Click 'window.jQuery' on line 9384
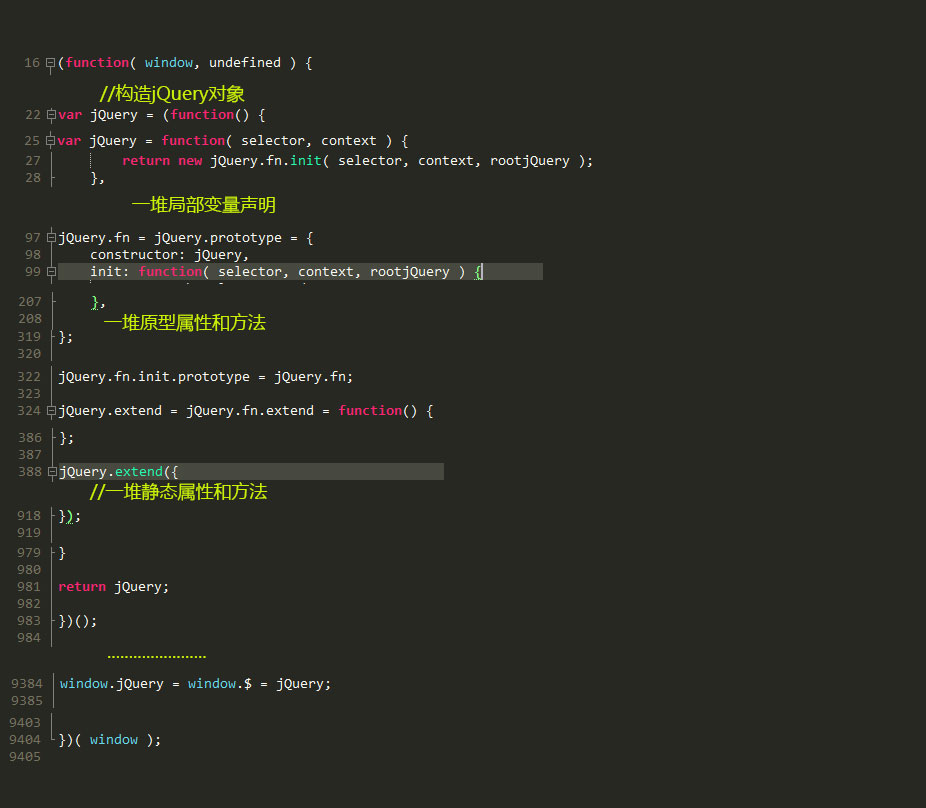Screen dimensions: 926x808 point(112,683)
